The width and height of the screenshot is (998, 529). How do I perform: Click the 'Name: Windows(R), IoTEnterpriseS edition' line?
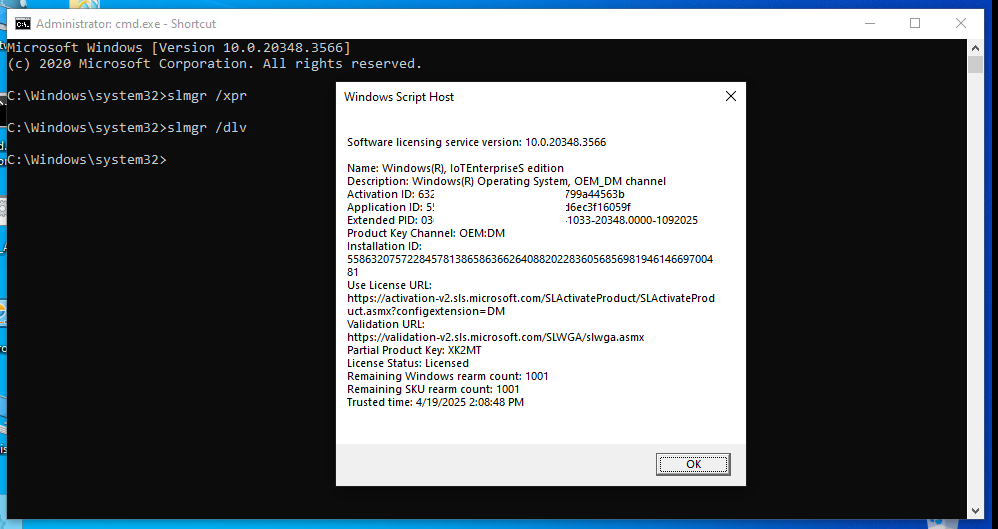pos(455,168)
